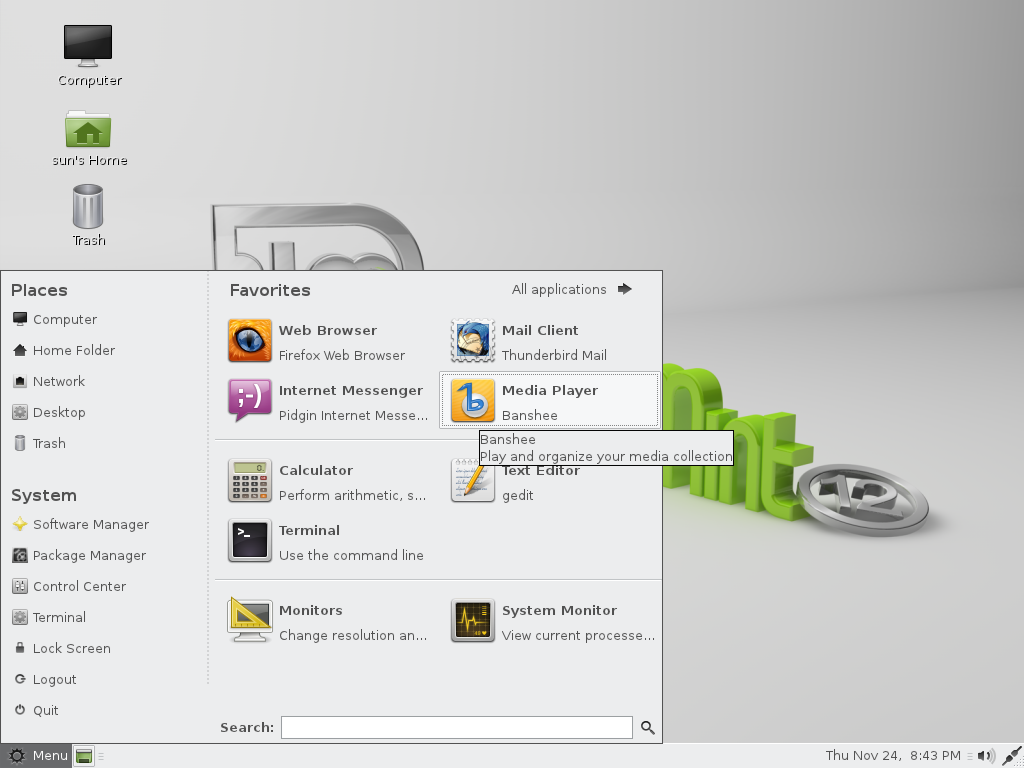The width and height of the screenshot is (1024, 768).
Task: Click the search magnifier icon
Action: (x=647, y=728)
